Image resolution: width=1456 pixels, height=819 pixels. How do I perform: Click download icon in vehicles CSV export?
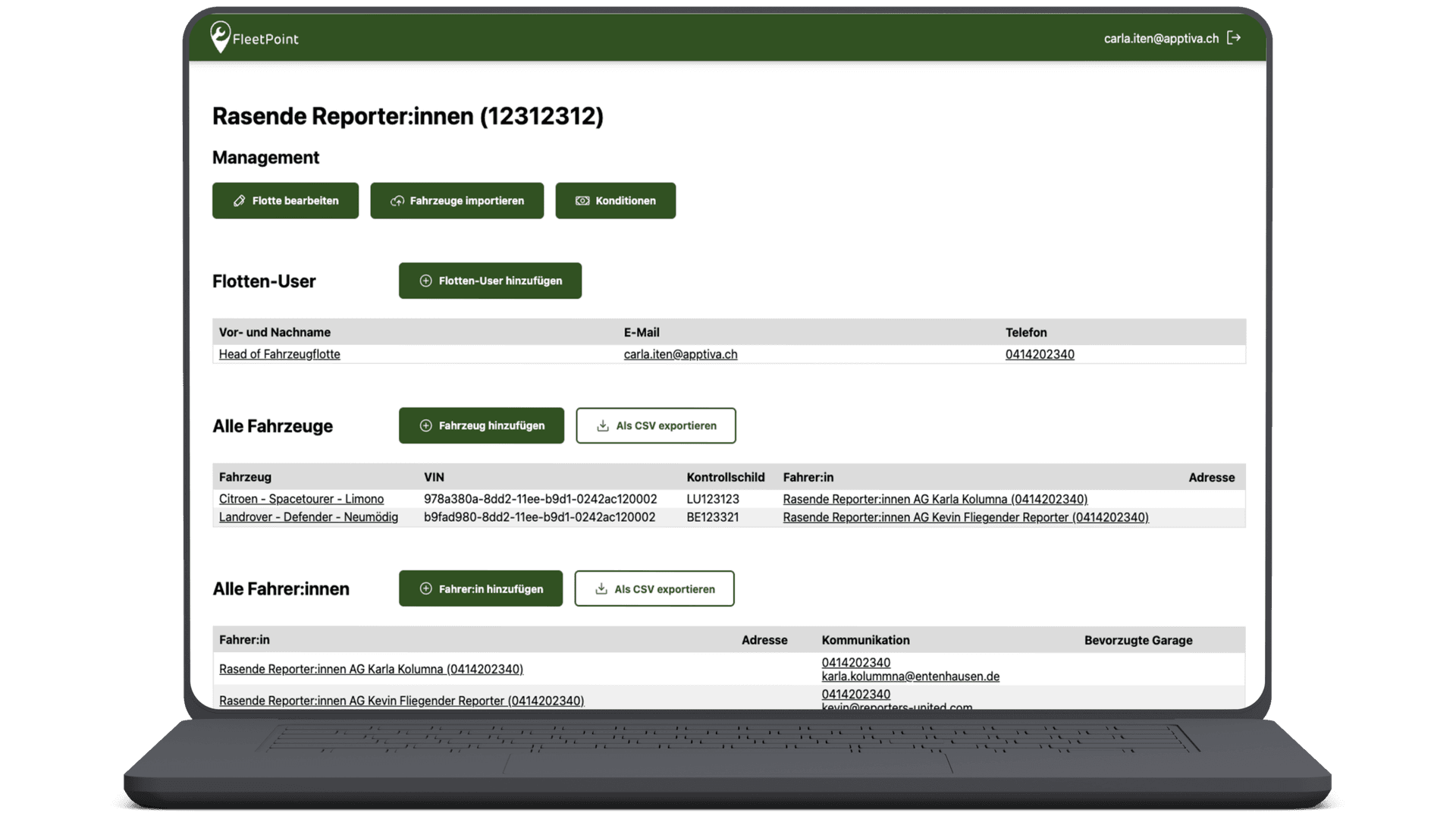(602, 425)
